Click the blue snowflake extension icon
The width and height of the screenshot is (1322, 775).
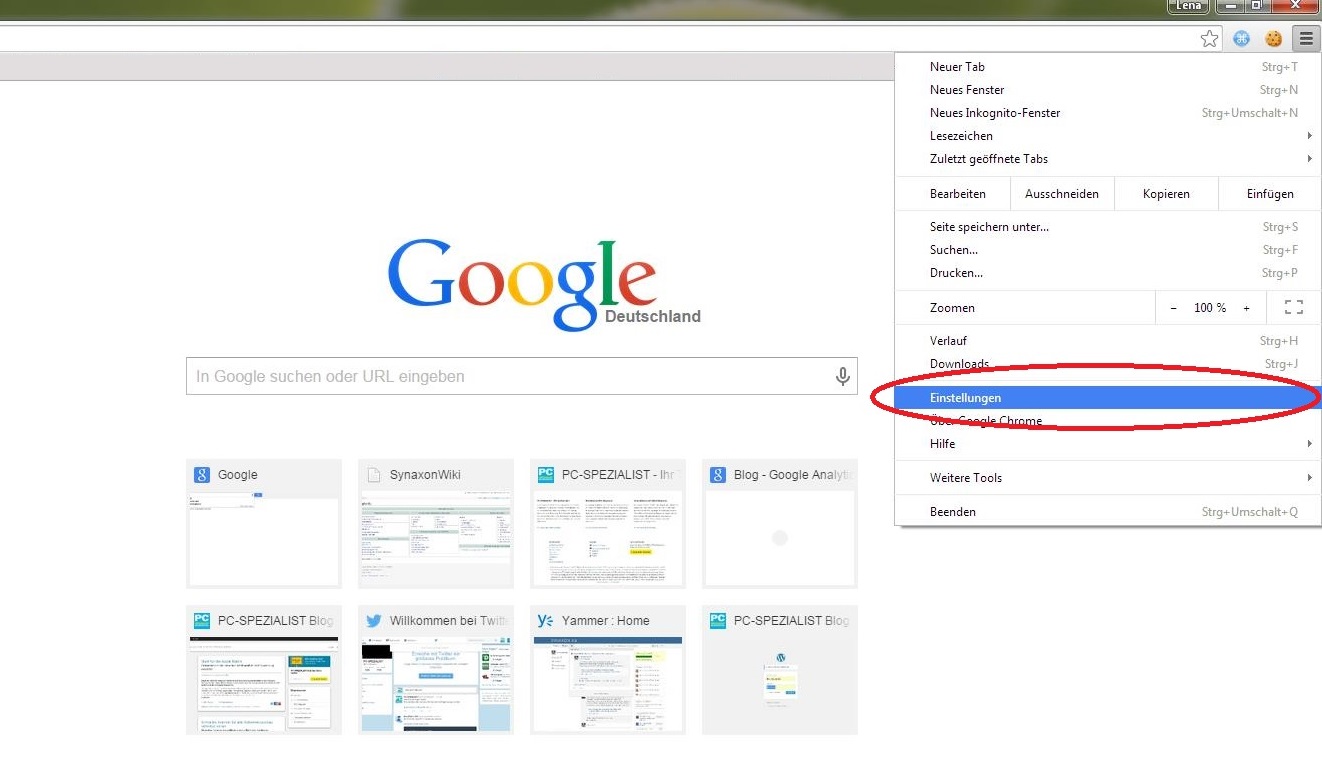coord(1242,39)
